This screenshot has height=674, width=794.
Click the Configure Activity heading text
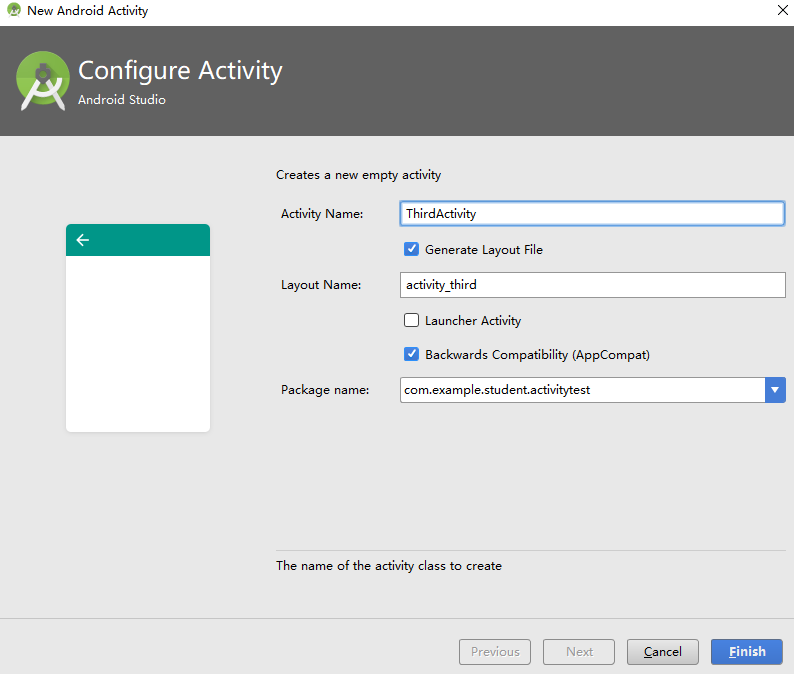(180, 71)
